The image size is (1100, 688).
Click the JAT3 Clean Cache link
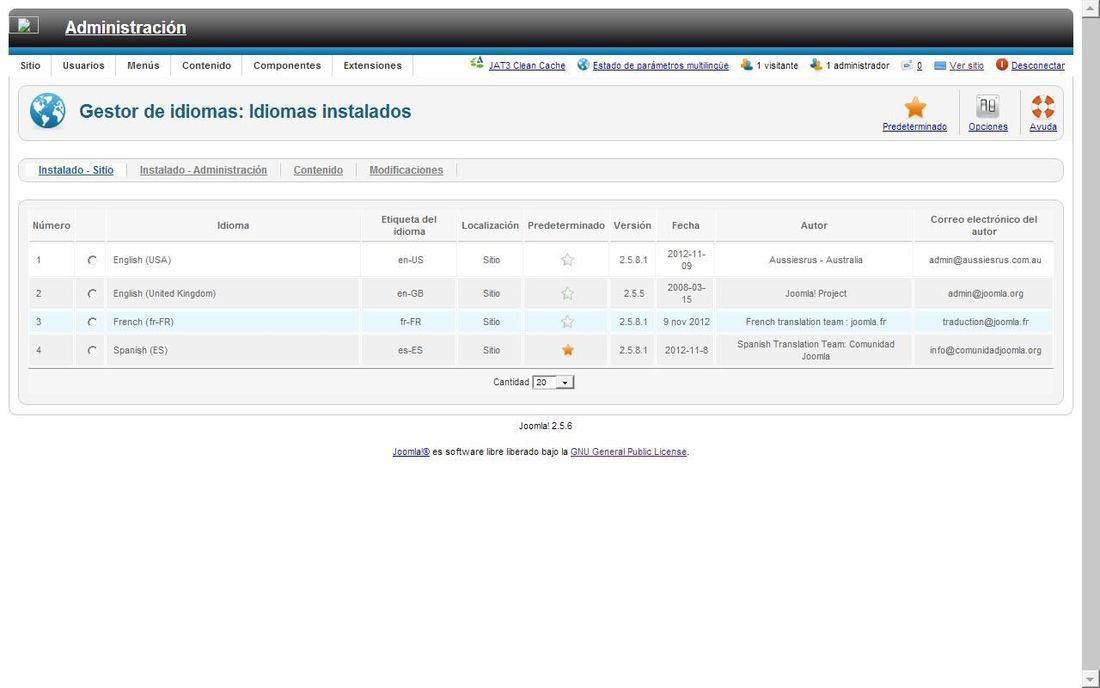click(x=527, y=65)
